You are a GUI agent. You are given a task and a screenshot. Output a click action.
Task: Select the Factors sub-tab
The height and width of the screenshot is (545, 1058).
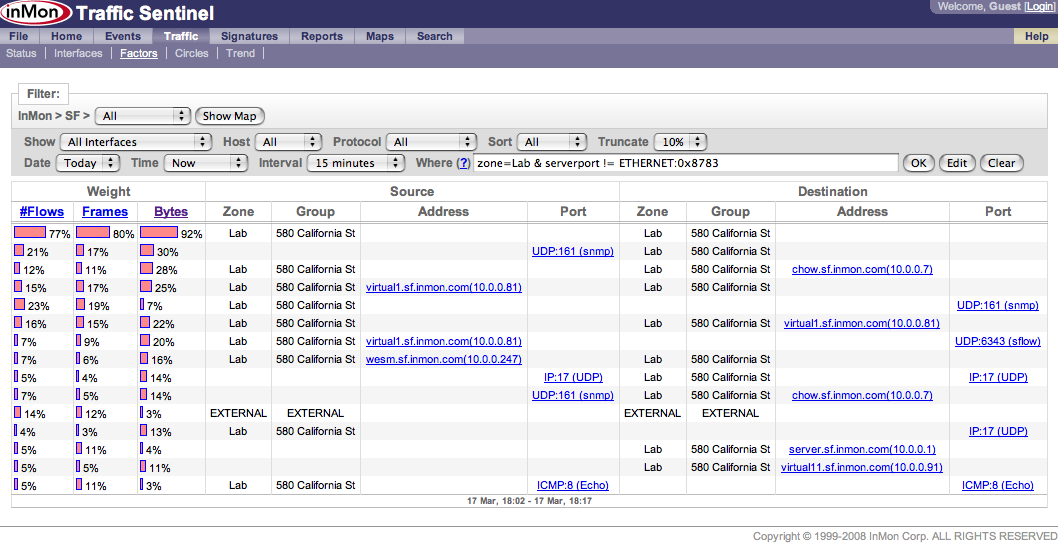pyautogui.click(x=139, y=53)
